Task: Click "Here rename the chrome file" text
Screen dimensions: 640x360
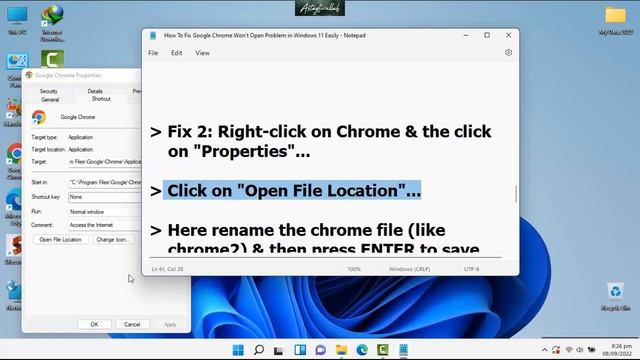Action: (x=306, y=230)
